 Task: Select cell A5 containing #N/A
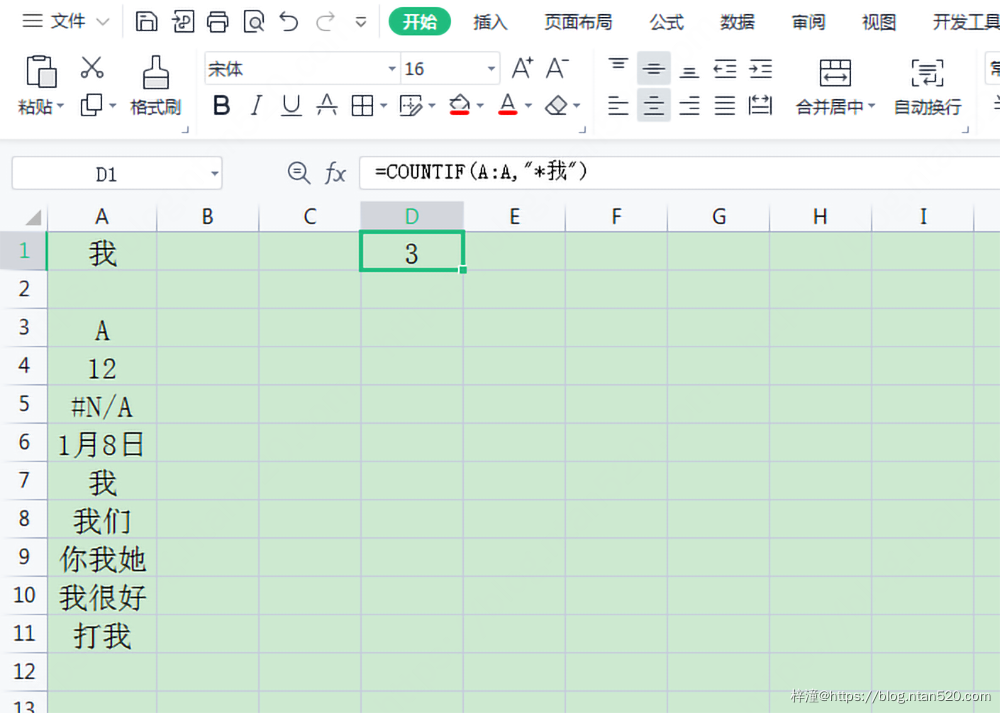pyautogui.click(x=102, y=404)
